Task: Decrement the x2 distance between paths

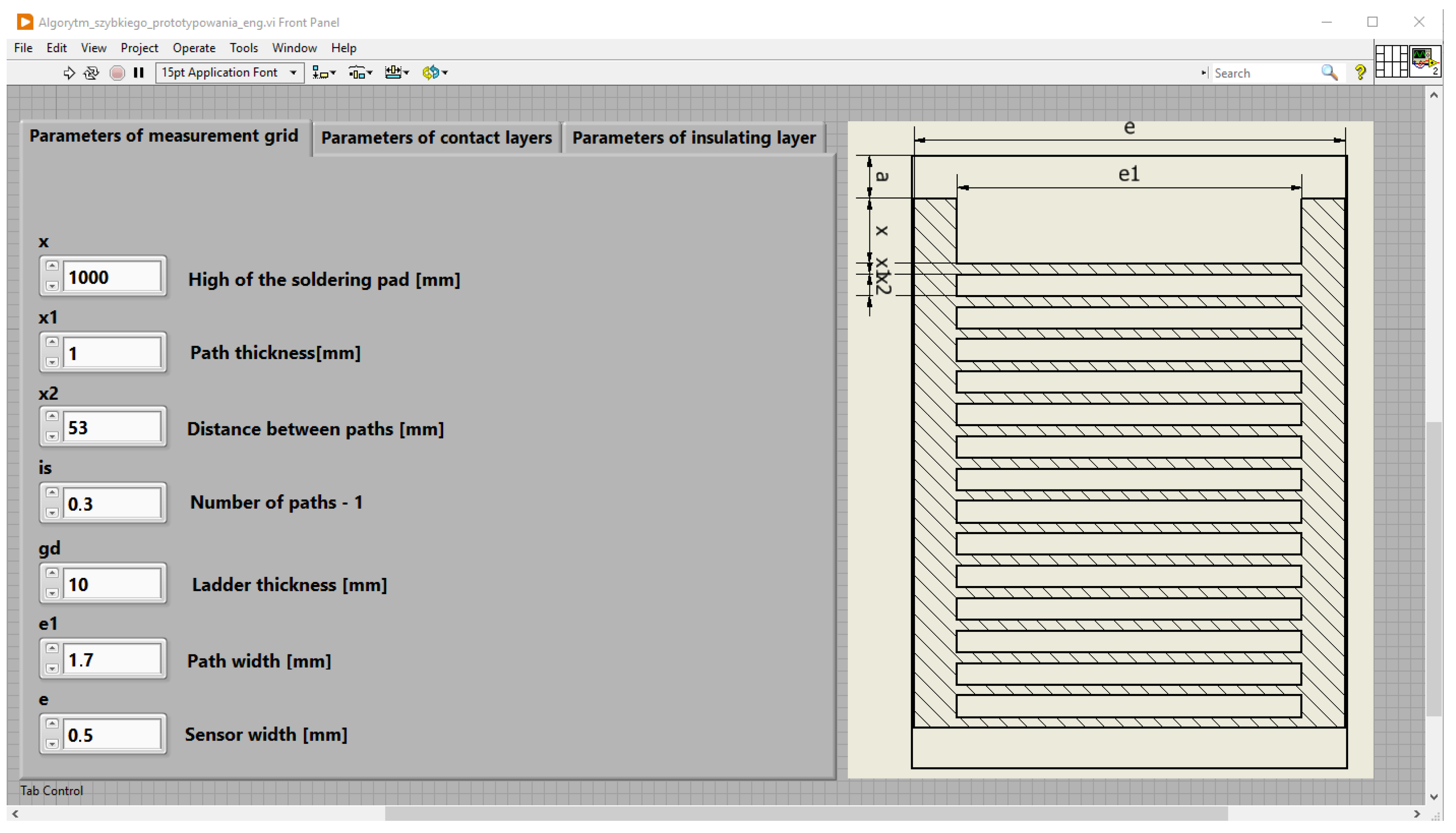Action: click(x=52, y=437)
